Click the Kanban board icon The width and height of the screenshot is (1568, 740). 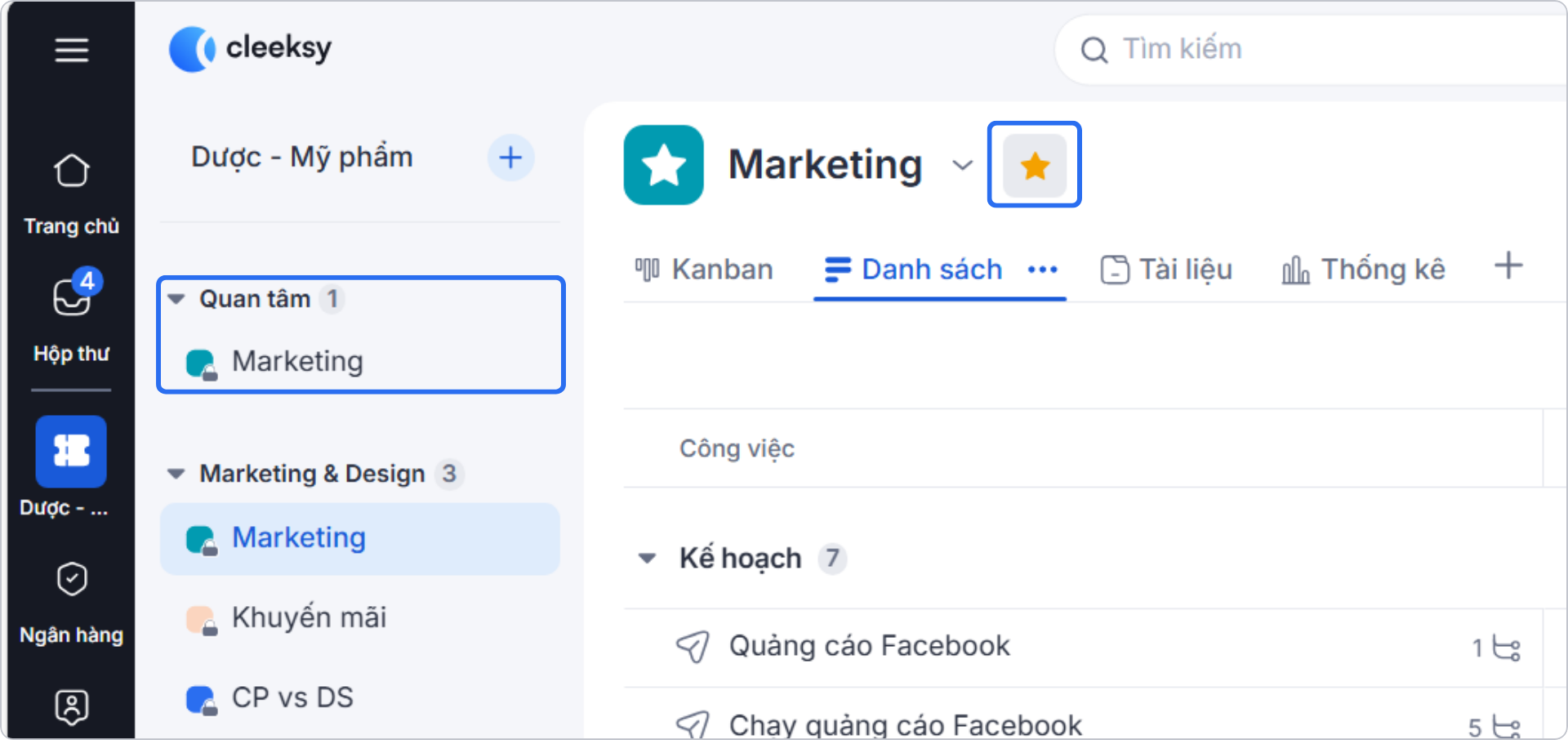(x=647, y=270)
